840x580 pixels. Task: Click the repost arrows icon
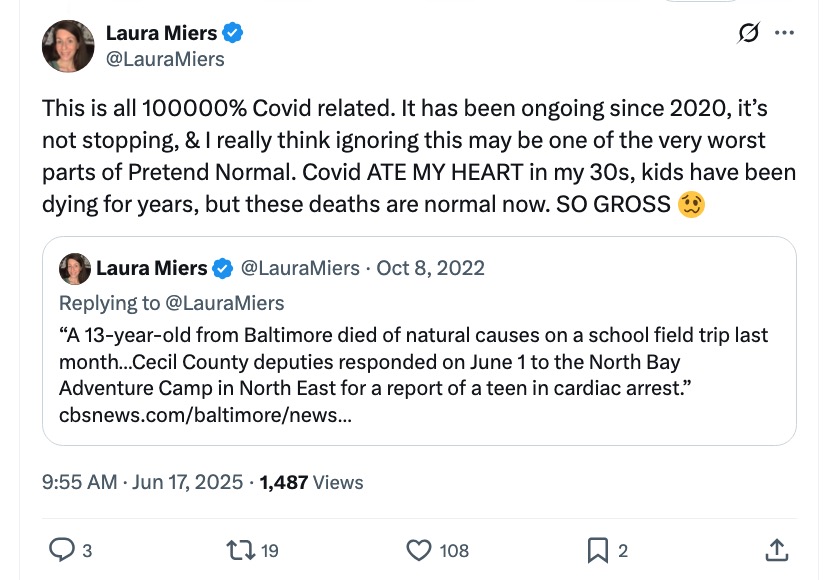[x=240, y=549]
